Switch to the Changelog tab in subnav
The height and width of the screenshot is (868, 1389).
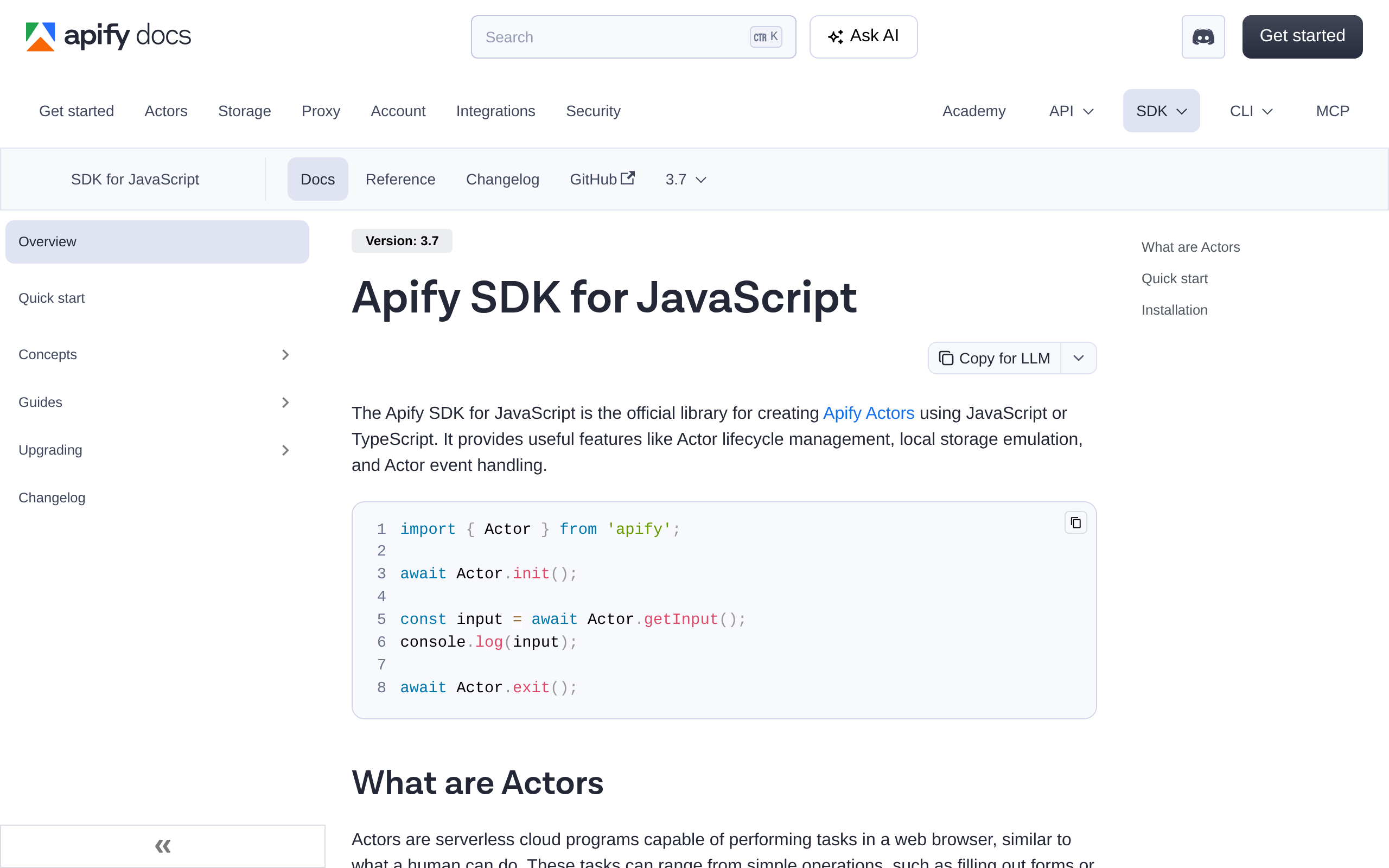point(502,179)
